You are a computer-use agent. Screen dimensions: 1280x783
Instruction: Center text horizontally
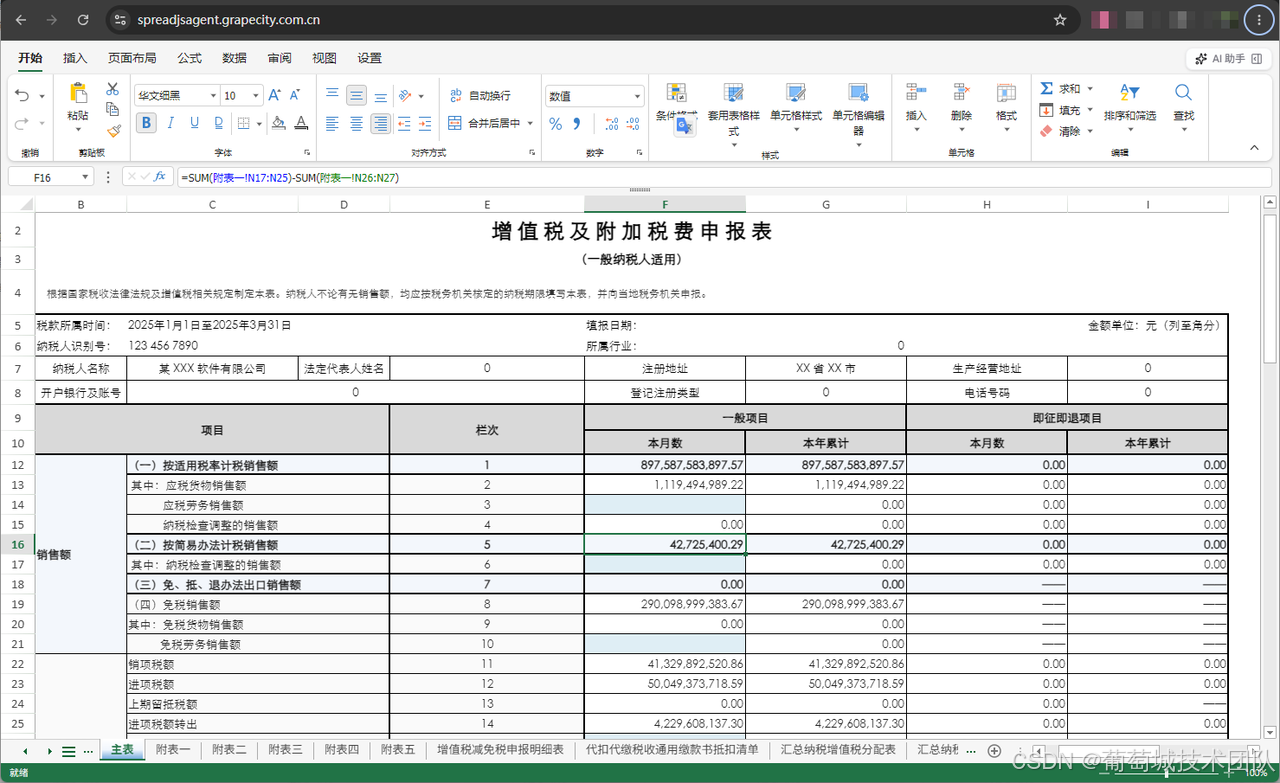pyautogui.click(x=357, y=124)
